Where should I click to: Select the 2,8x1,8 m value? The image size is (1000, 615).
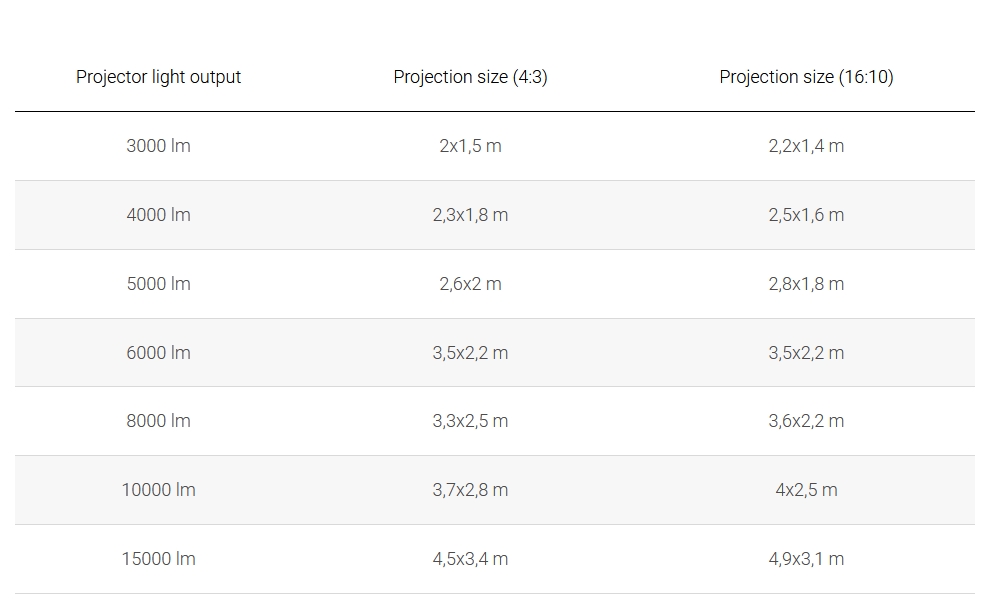pos(806,284)
